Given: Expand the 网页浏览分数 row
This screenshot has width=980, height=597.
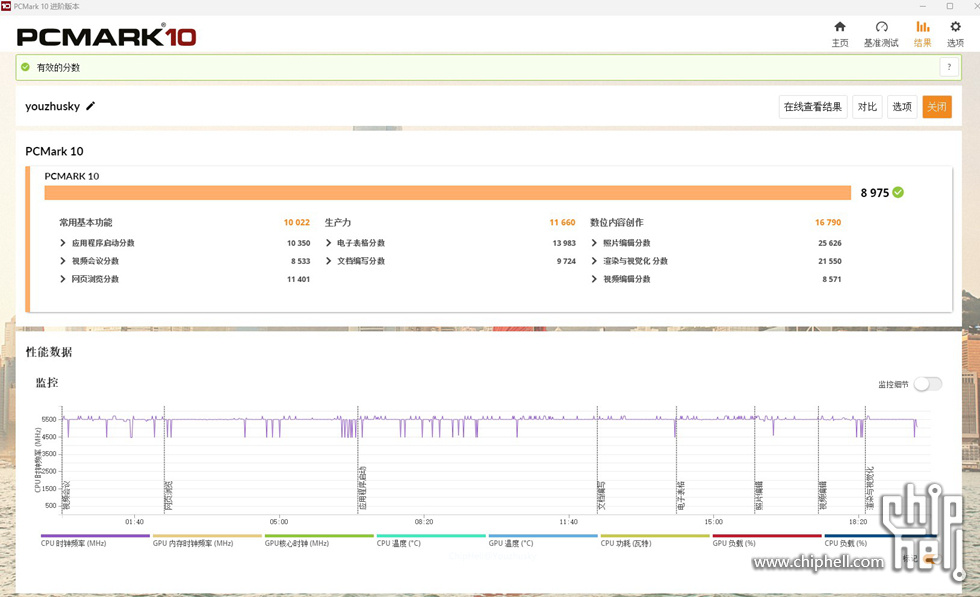Looking at the screenshot, I should (x=62, y=279).
